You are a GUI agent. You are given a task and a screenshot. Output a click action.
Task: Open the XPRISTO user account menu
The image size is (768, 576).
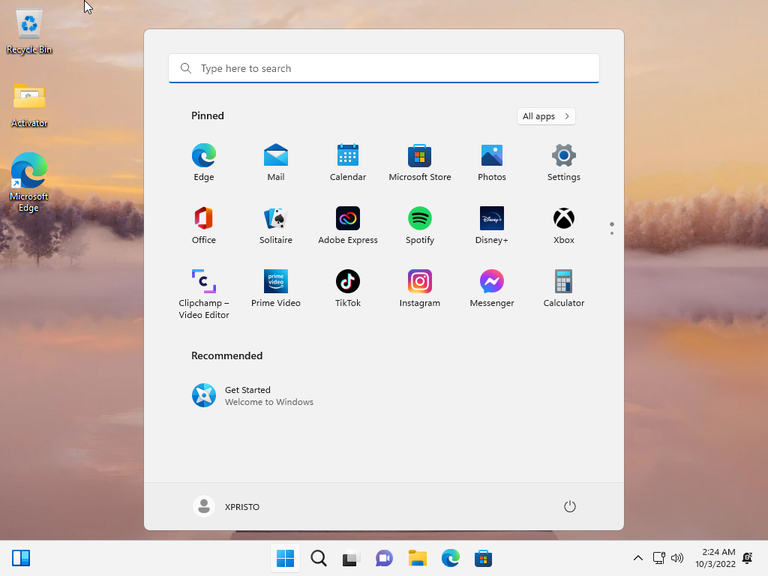click(x=227, y=506)
